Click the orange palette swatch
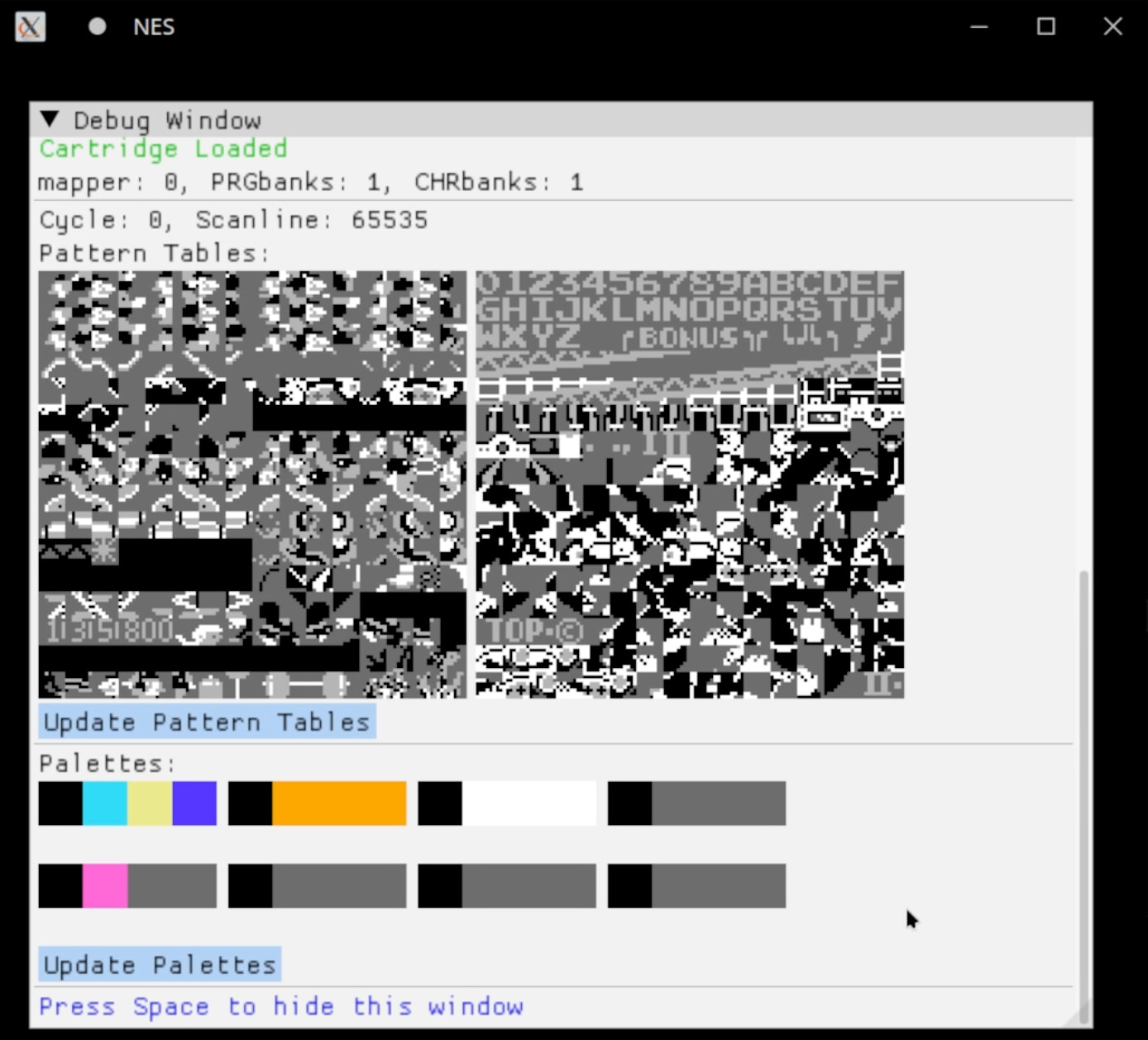Screen dimensions: 1148x1040 point(339,803)
